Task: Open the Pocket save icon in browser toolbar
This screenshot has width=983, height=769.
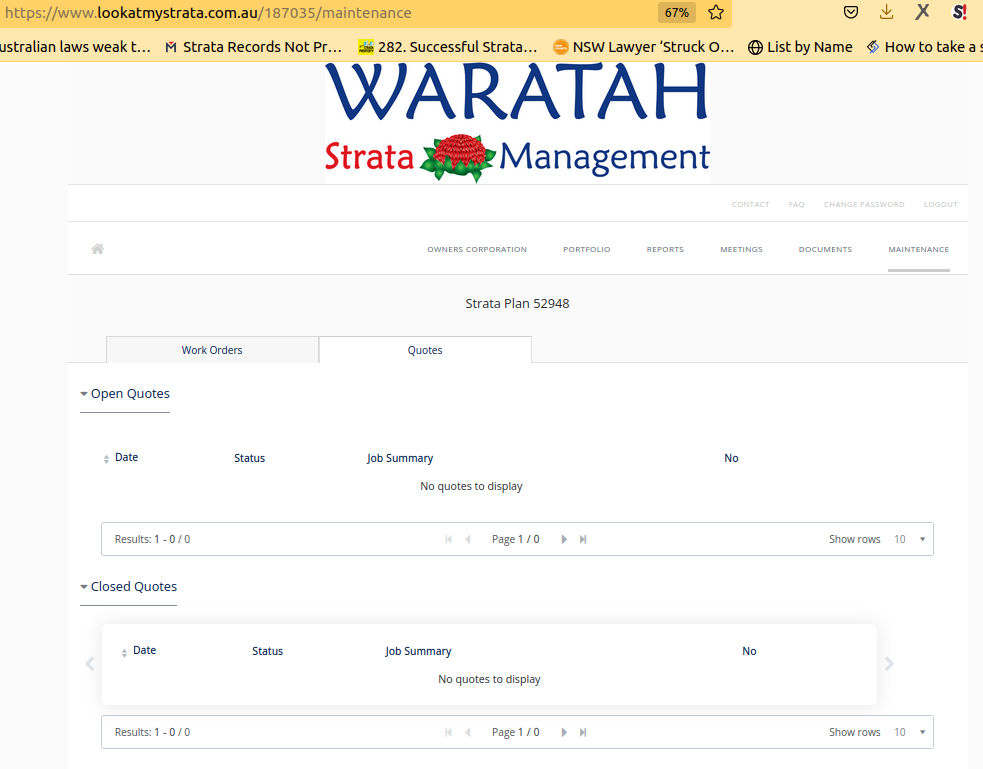Action: tap(851, 13)
